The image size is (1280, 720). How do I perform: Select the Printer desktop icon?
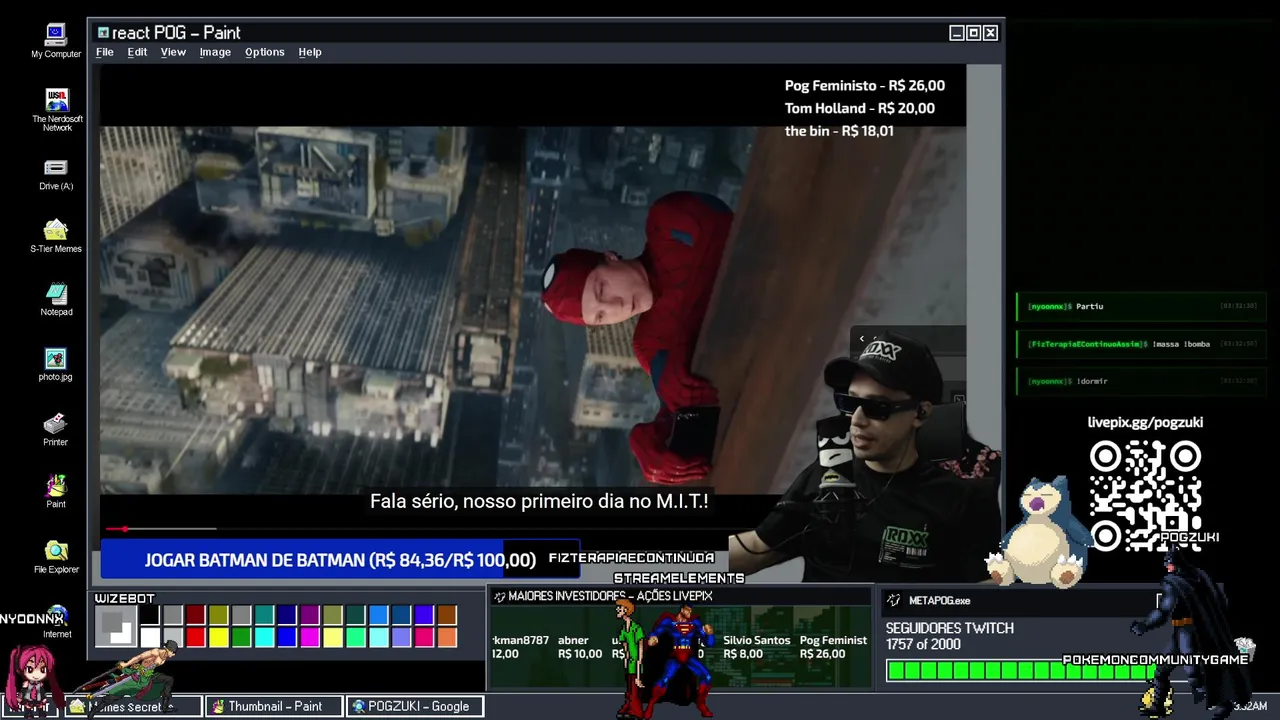56,429
